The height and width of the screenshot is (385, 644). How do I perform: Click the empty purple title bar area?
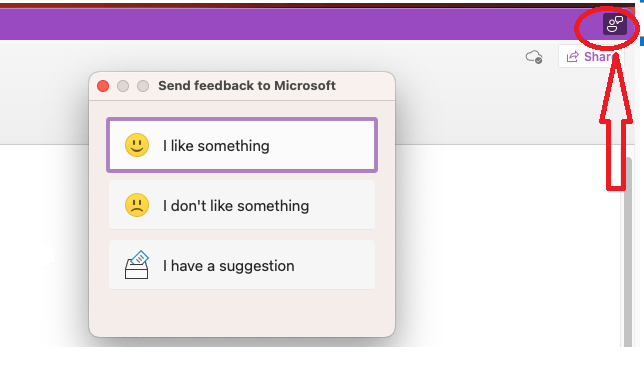coord(288,25)
